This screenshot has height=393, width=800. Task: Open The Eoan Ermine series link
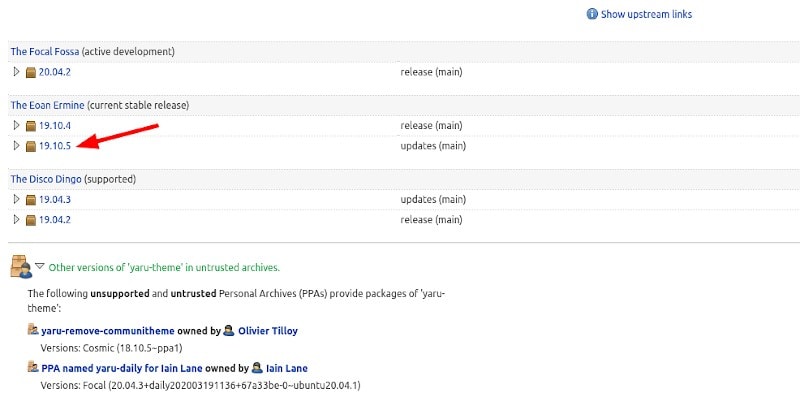tap(47, 105)
